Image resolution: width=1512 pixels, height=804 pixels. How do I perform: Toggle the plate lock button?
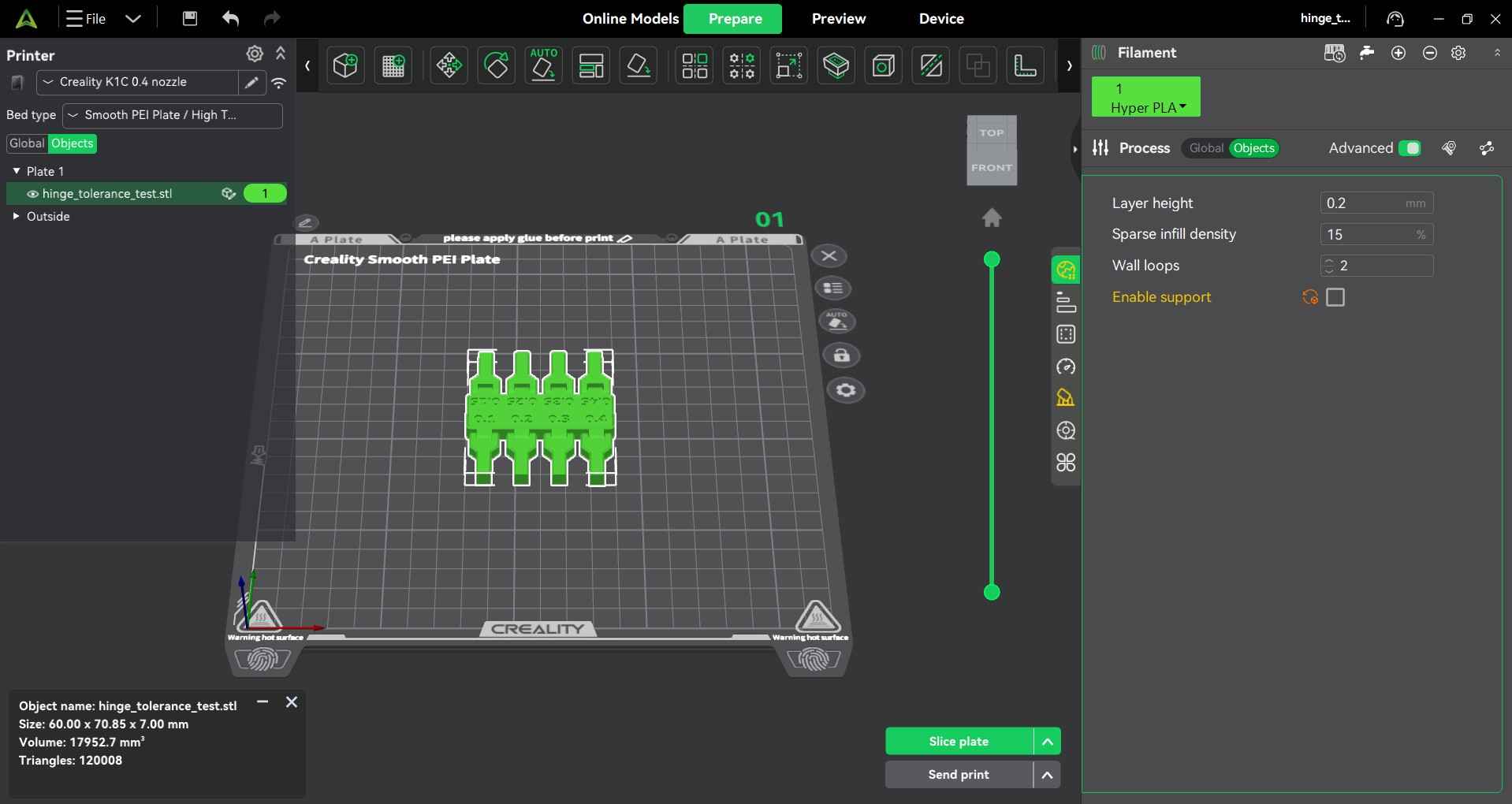[x=841, y=355]
